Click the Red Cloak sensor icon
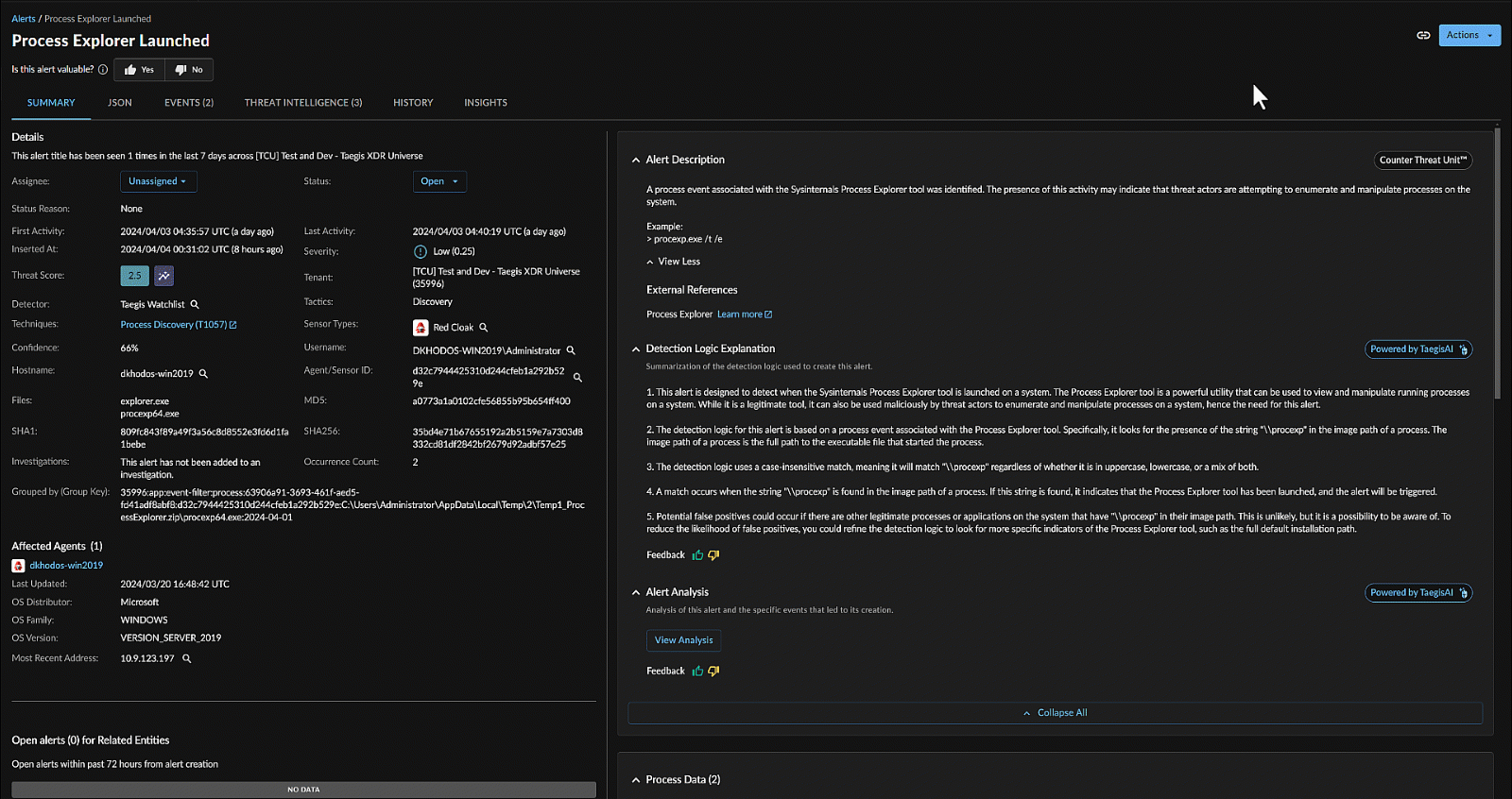The image size is (1512, 799). pyautogui.click(x=421, y=328)
